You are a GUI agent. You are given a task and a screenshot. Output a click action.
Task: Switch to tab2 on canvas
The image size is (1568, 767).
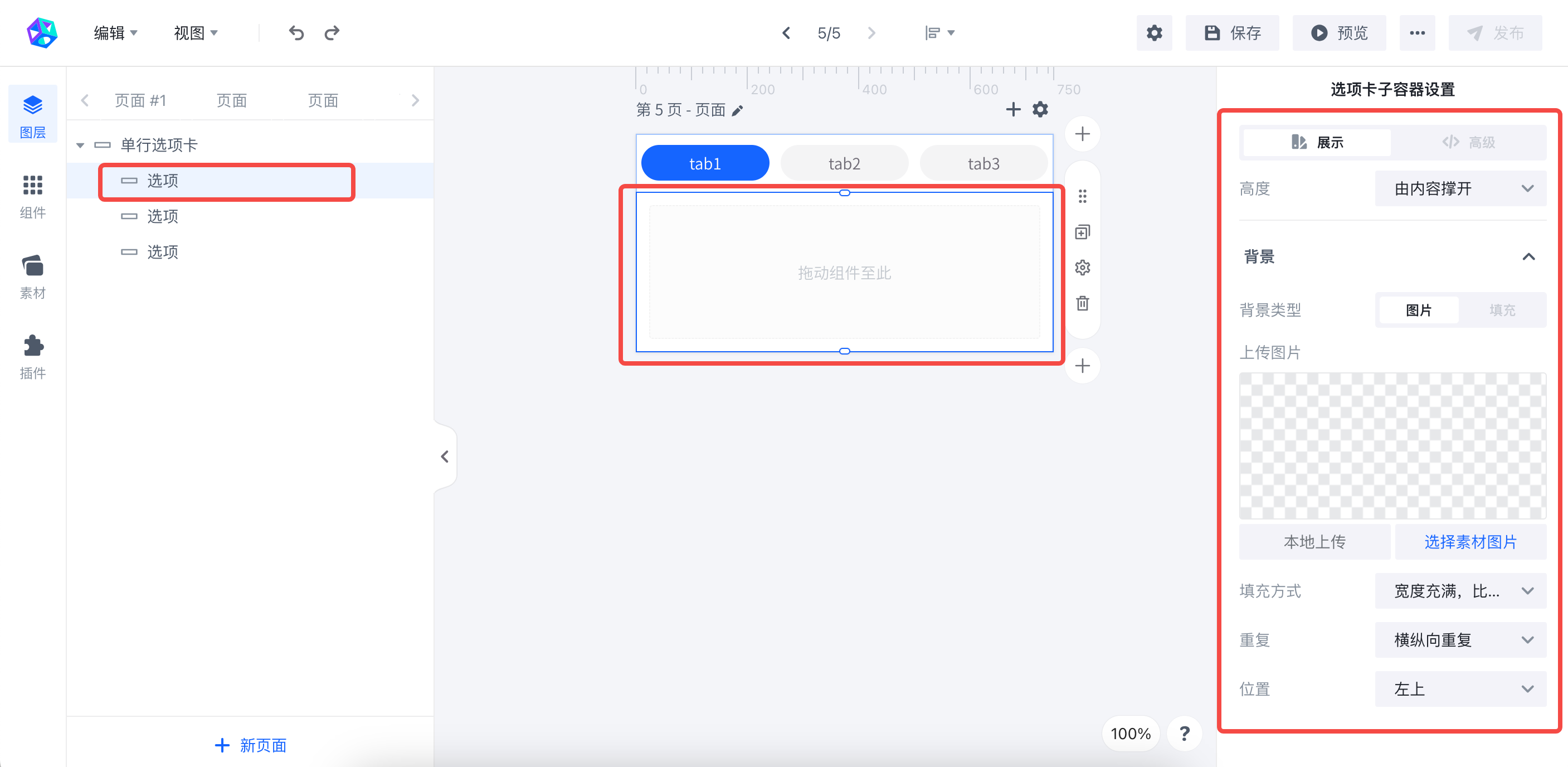coord(844,163)
